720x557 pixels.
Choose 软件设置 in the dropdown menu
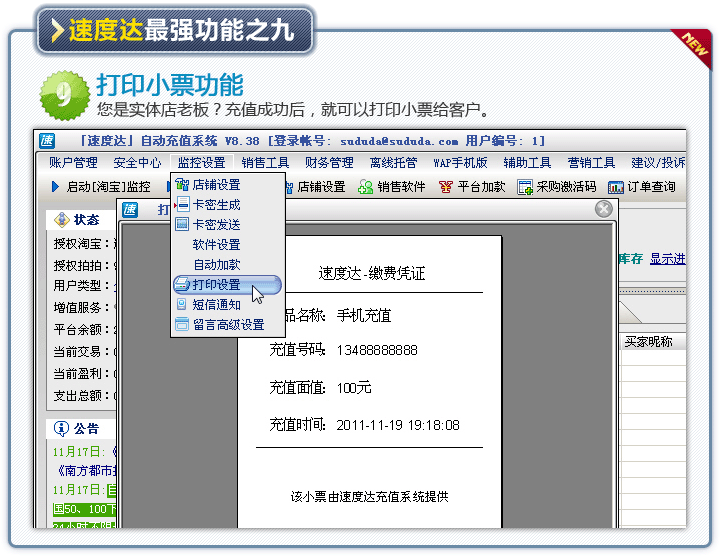216,245
